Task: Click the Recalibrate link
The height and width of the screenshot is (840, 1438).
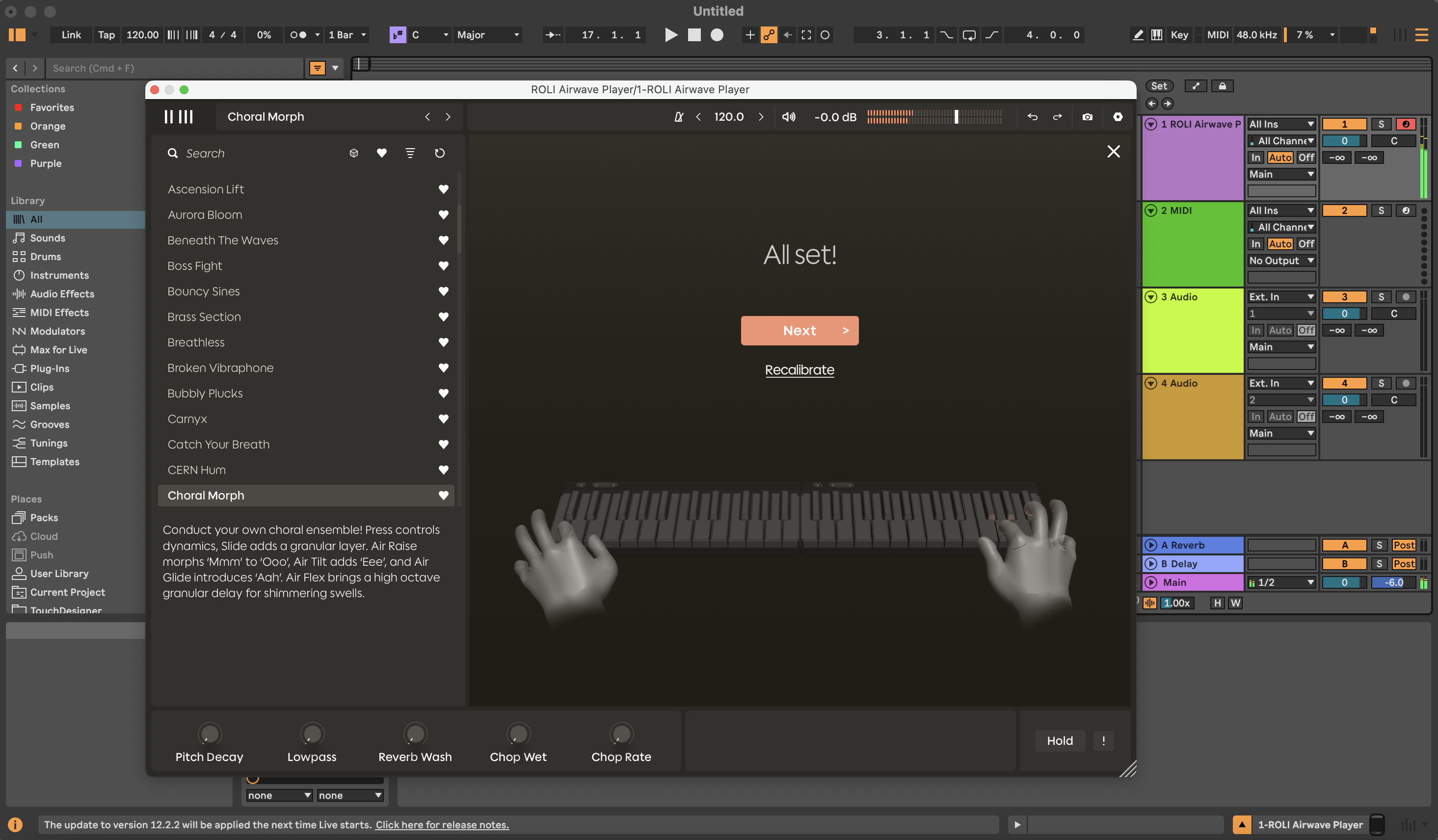Action: click(799, 370)
